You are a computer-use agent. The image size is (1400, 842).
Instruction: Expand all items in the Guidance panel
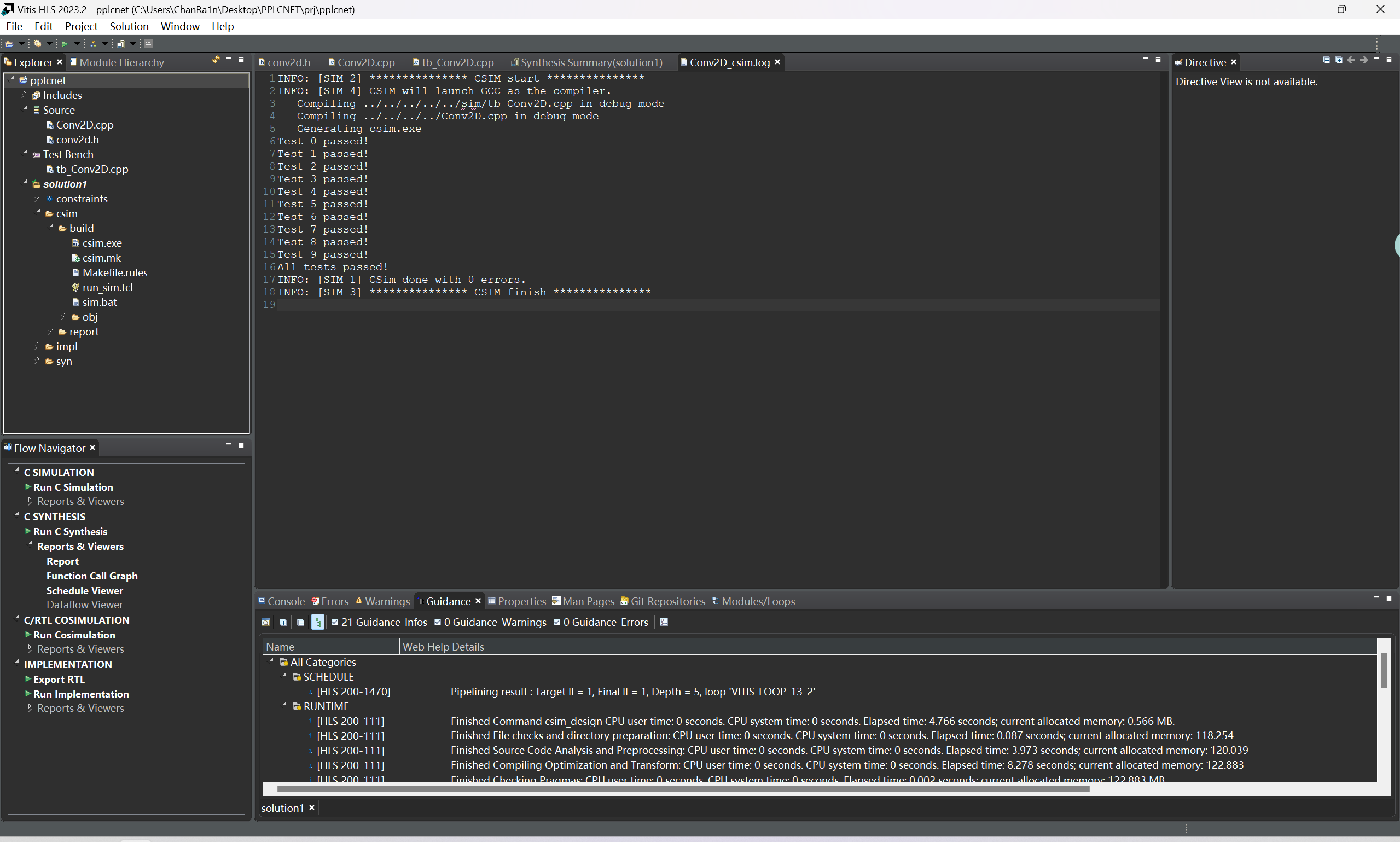[x=282, y=622]
